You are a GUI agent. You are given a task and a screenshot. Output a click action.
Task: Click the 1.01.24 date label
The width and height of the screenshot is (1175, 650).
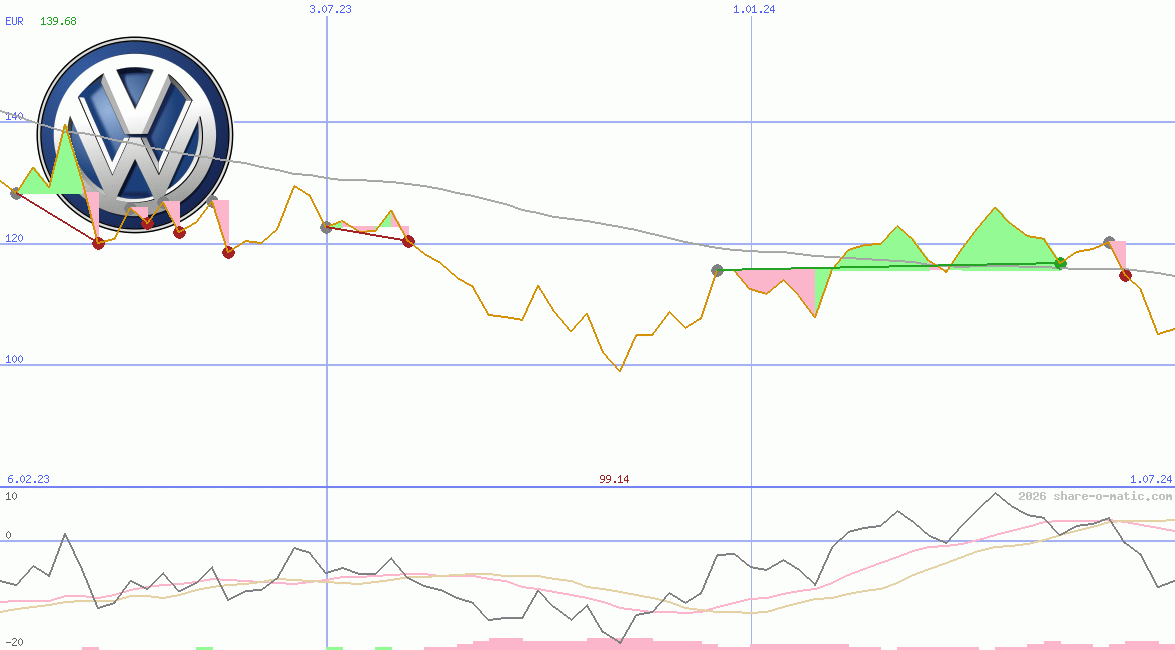[754, 9]
